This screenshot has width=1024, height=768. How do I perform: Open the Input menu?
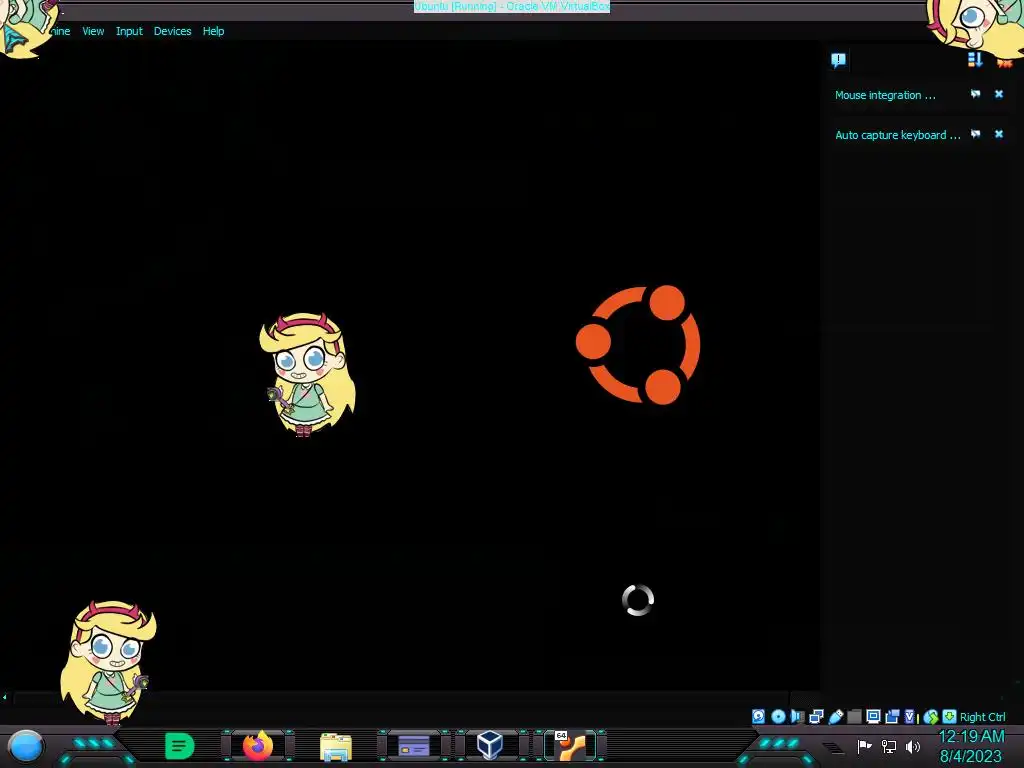pos(129,31)
